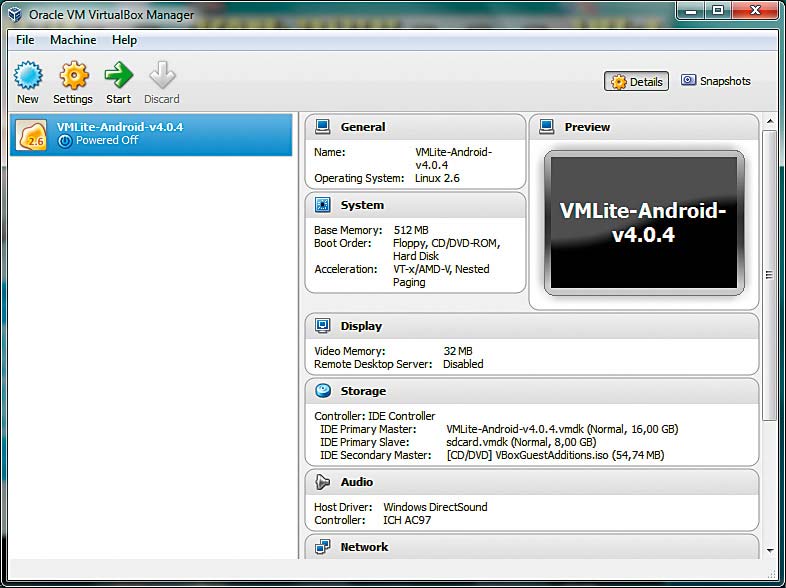Image resolution: width=786 pixels, height=588 pixels.
Task: Click the New virtual machine icon
Action: click(x=28, y=75)
